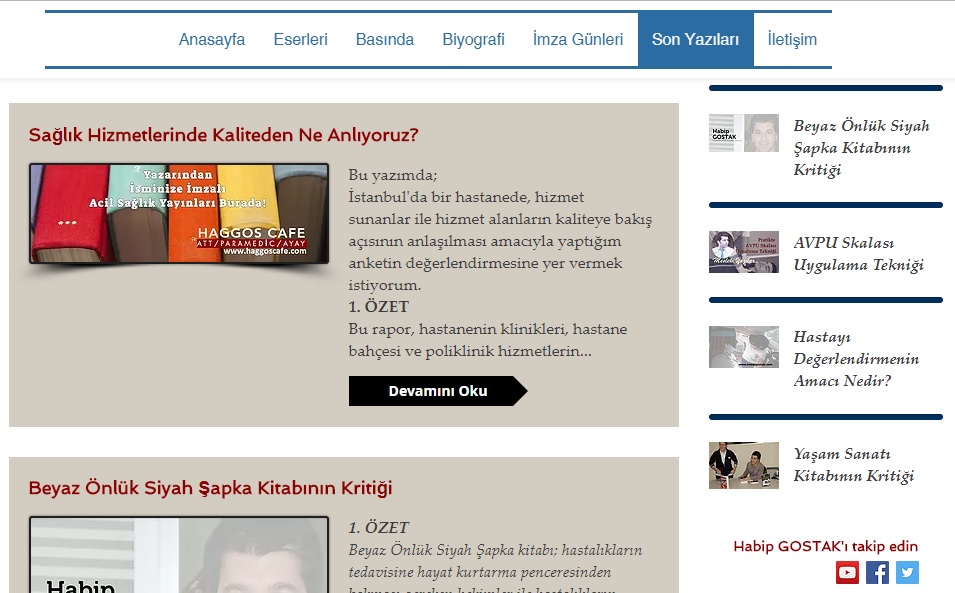Click the sidebar Beyaz Önlük Siyah Şapka thumbnail

click(744, 133)
